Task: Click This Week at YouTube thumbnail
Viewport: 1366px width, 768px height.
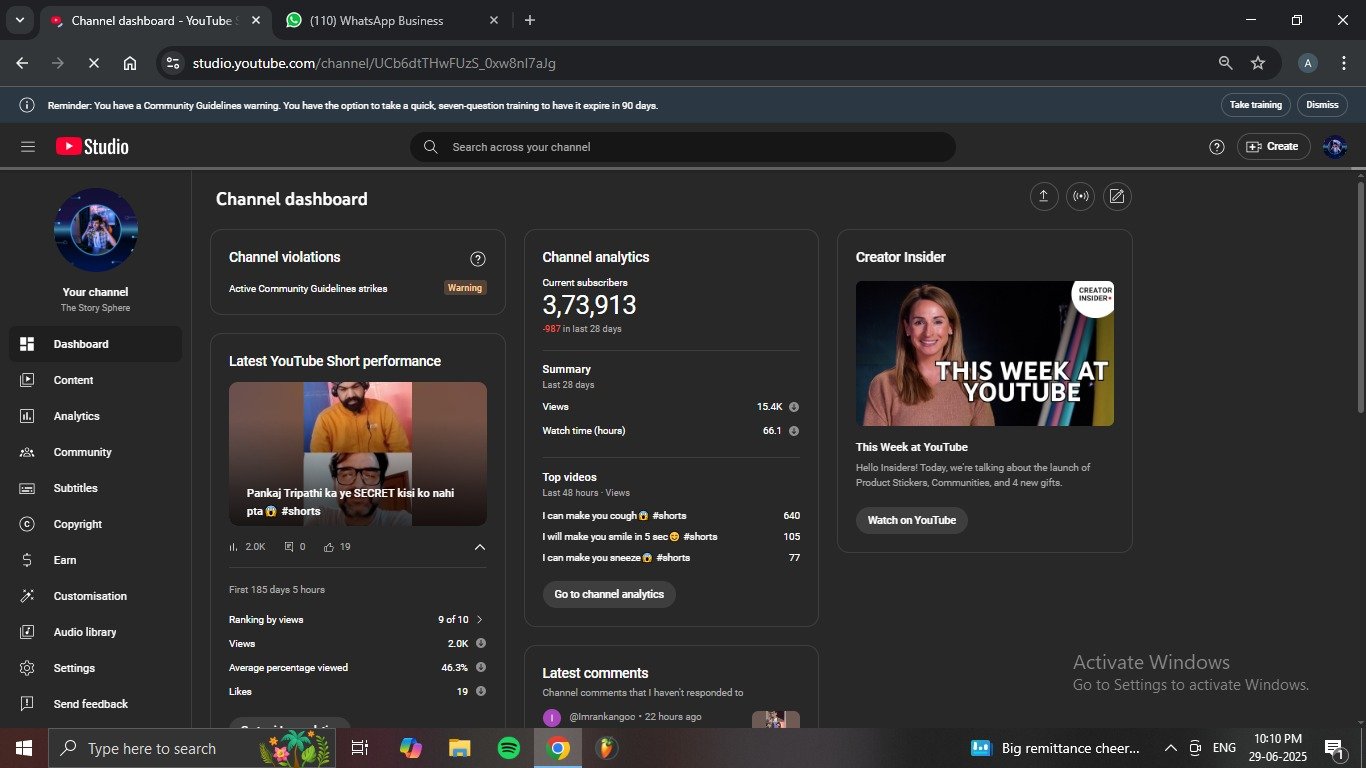Action: (x=985, y=353)
